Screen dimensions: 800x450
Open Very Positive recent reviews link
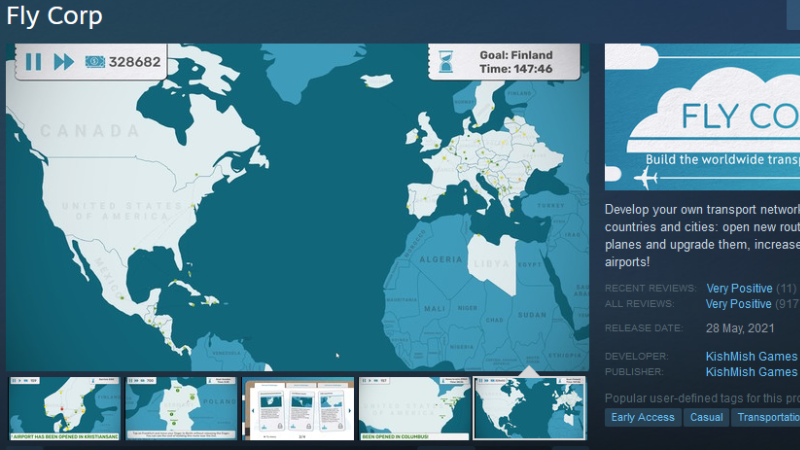coord(739,288)
